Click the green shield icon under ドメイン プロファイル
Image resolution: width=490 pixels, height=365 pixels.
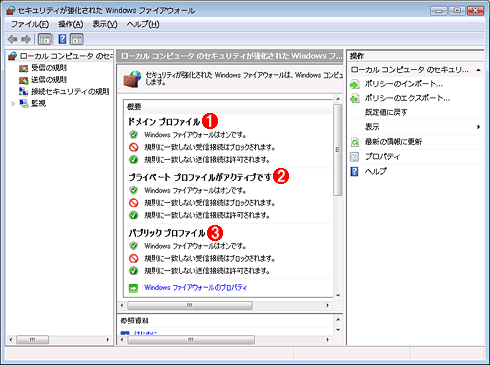(134, 135)
